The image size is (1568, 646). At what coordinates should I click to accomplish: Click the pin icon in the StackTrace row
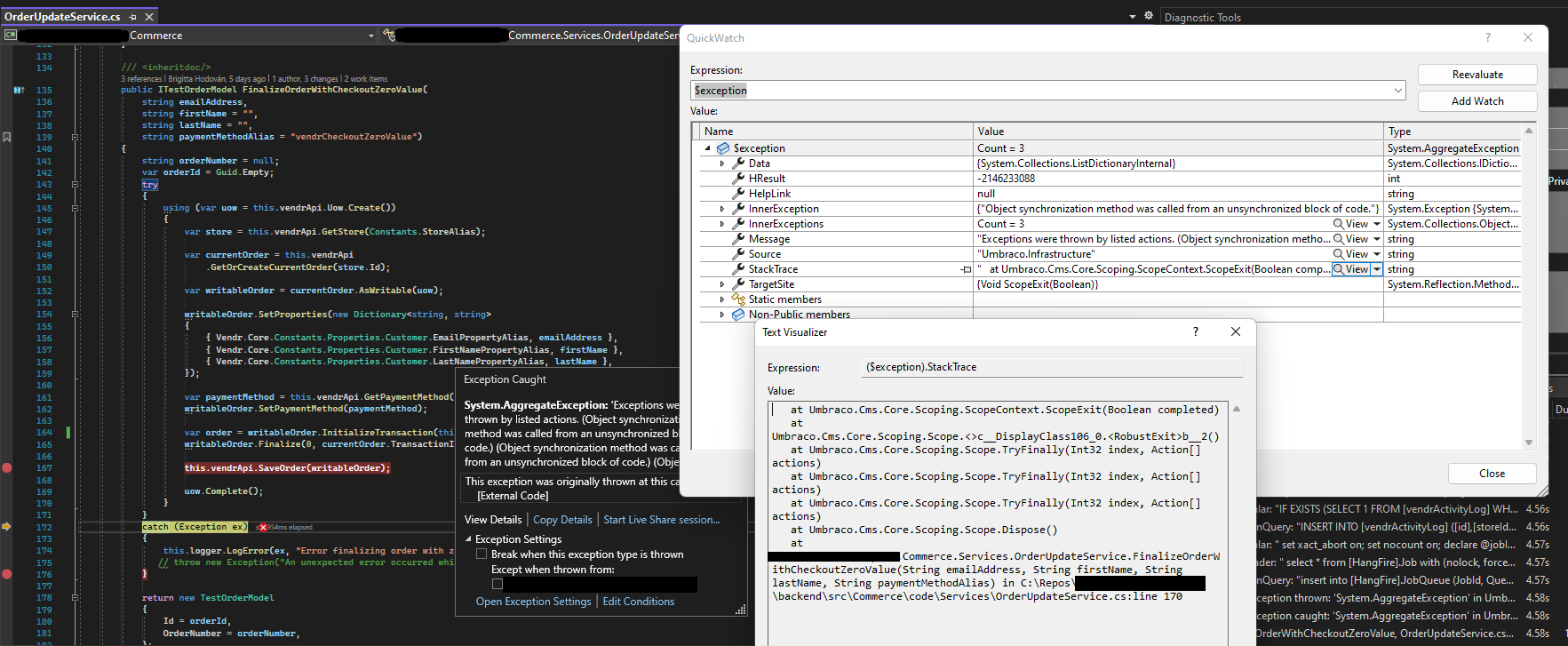tap(966, 269)
